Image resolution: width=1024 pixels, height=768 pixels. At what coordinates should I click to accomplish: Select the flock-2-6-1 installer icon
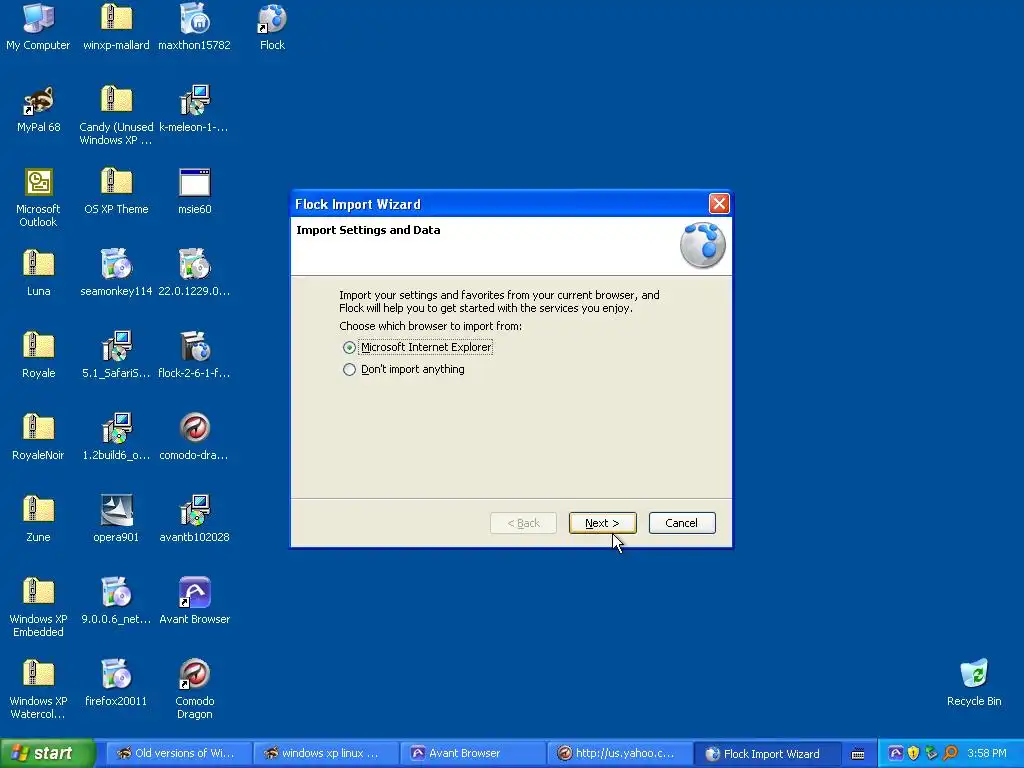tap(195, 355)
